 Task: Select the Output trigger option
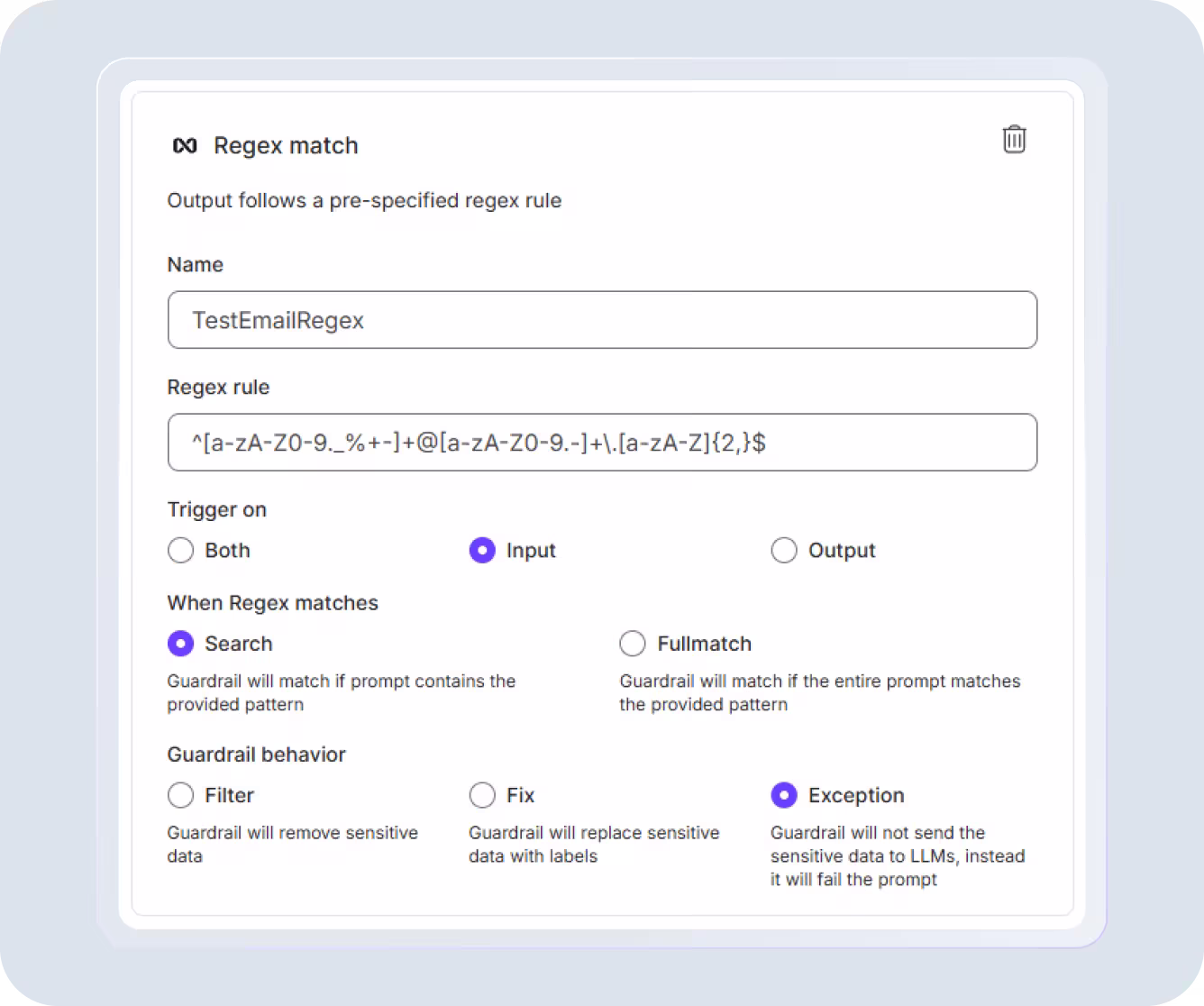pyautogui.click(x=784, y=550)
